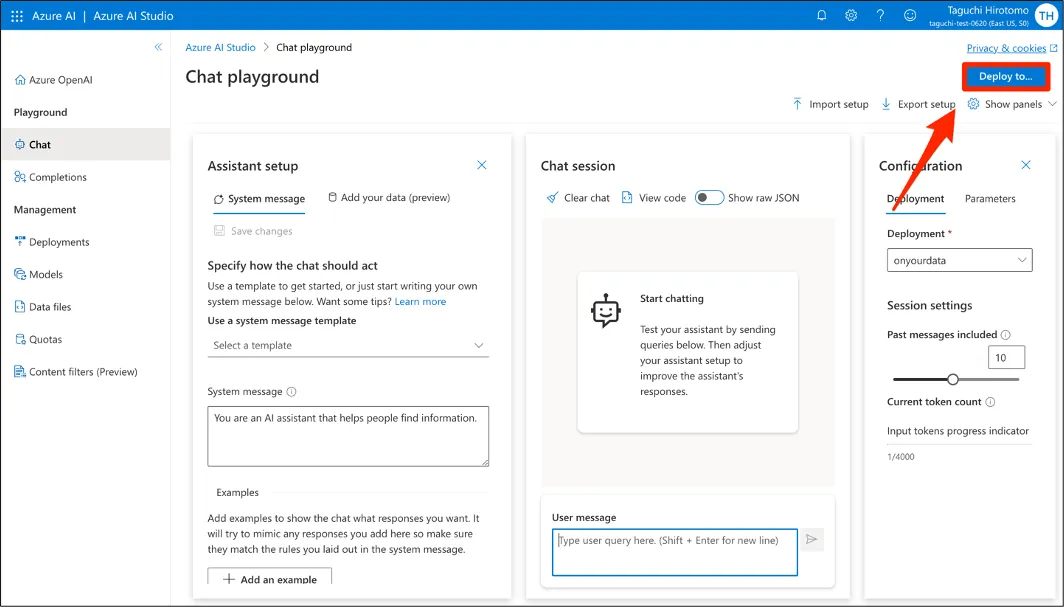Toggle Show raw JSON switch
This screenshot has height=607, width=1064.
point(710,198)
